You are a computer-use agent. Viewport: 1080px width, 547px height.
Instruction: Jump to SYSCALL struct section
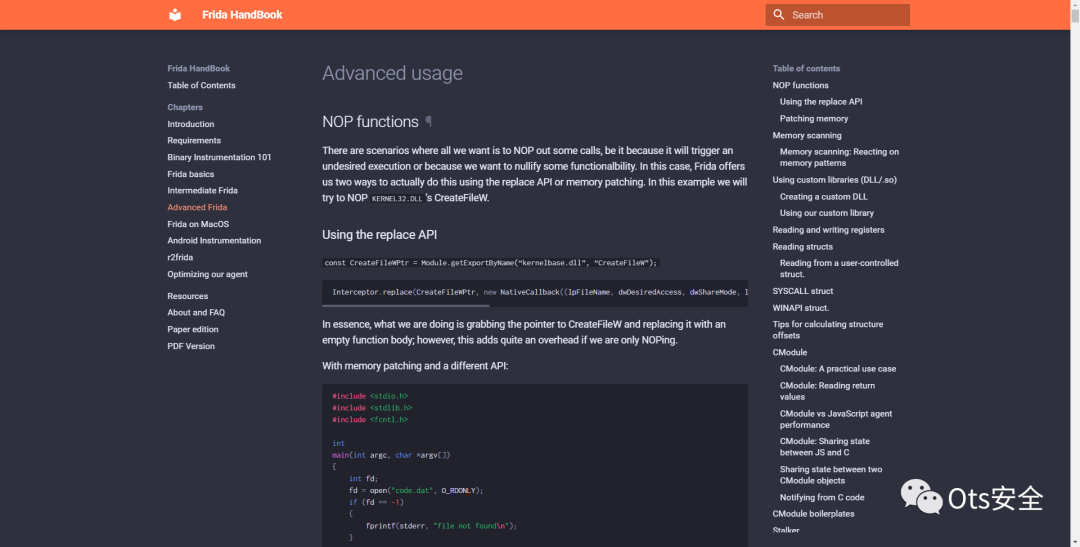[x=803, y=291]
